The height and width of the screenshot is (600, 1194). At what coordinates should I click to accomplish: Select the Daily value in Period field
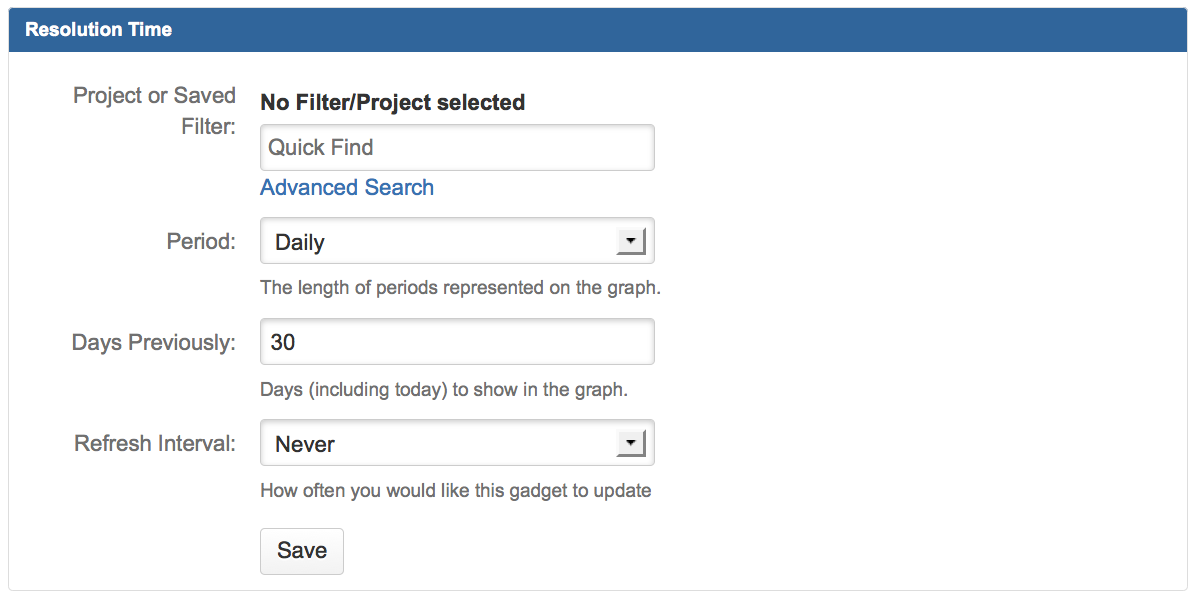tap(300, 243)
